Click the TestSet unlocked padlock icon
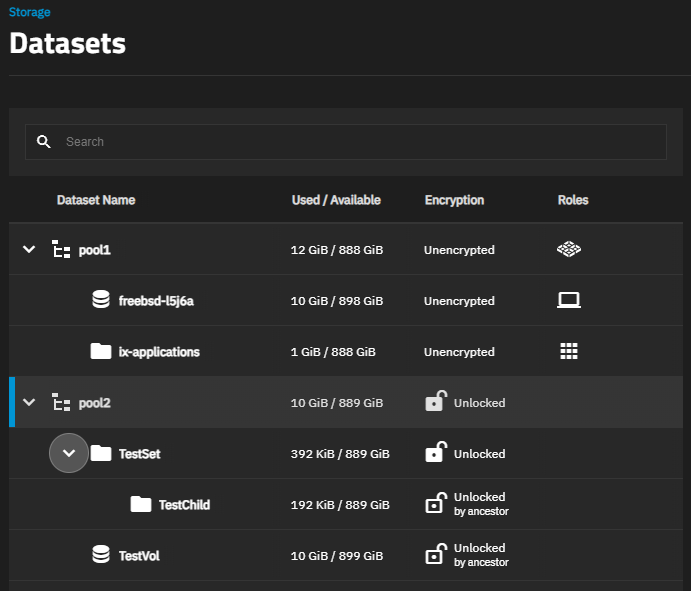691x591 pixels. 435,453
